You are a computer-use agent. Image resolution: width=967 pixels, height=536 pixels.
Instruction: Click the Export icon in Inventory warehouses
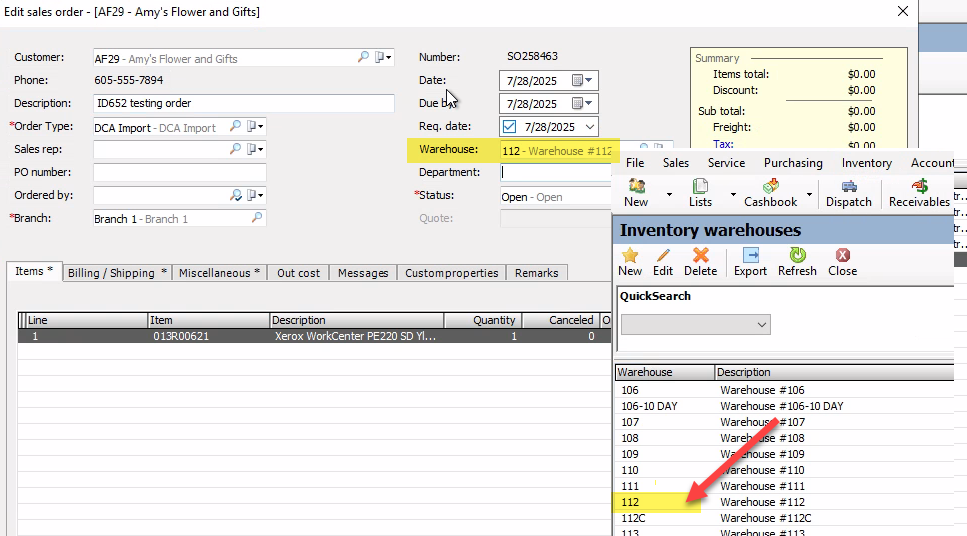point(750,262)
